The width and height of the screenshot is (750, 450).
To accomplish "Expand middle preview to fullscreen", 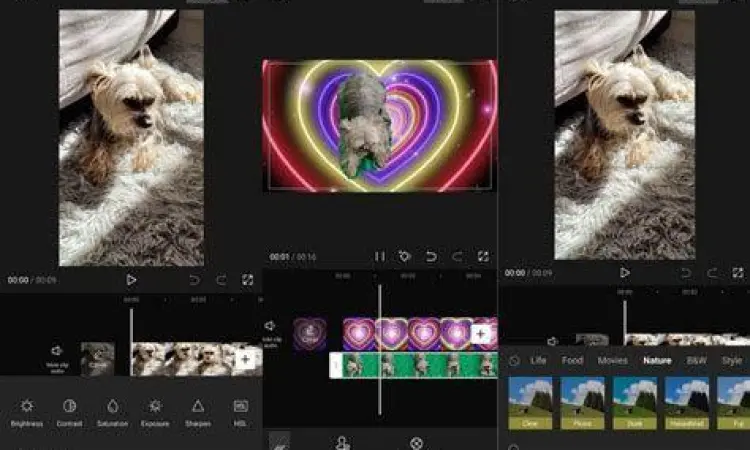I will pos(483,257).
